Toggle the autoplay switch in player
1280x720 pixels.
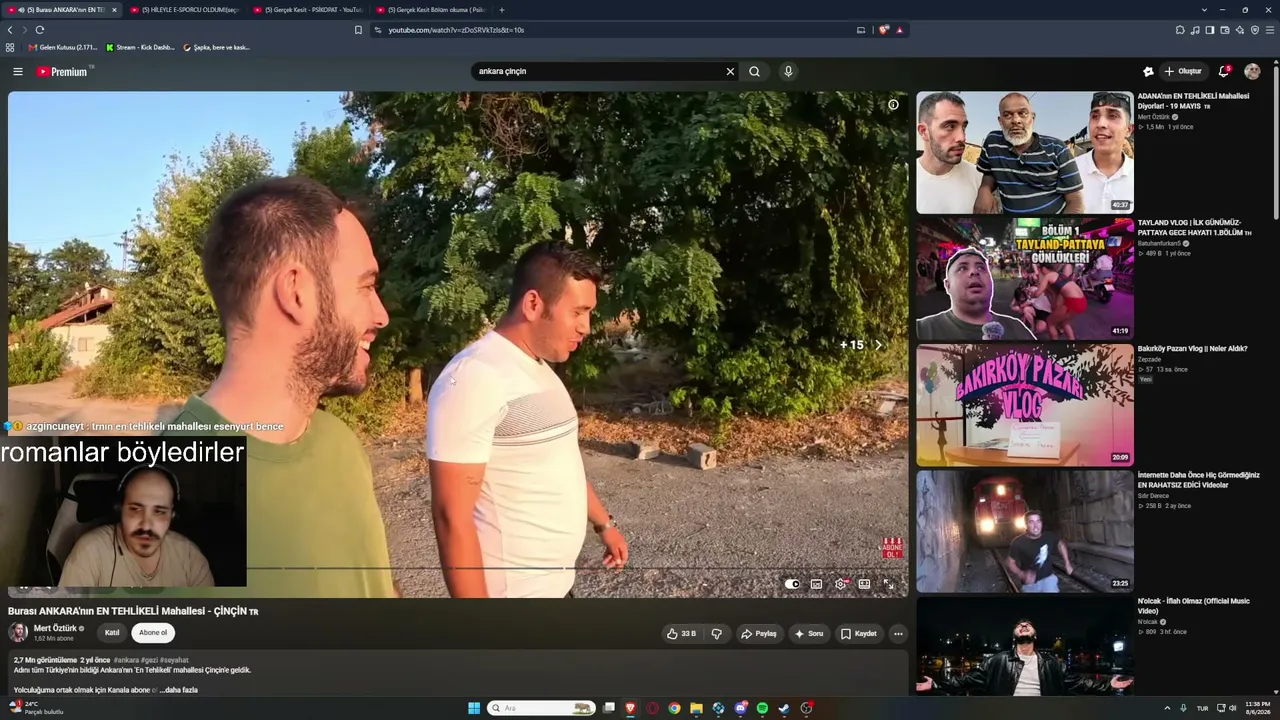[792, 584]
